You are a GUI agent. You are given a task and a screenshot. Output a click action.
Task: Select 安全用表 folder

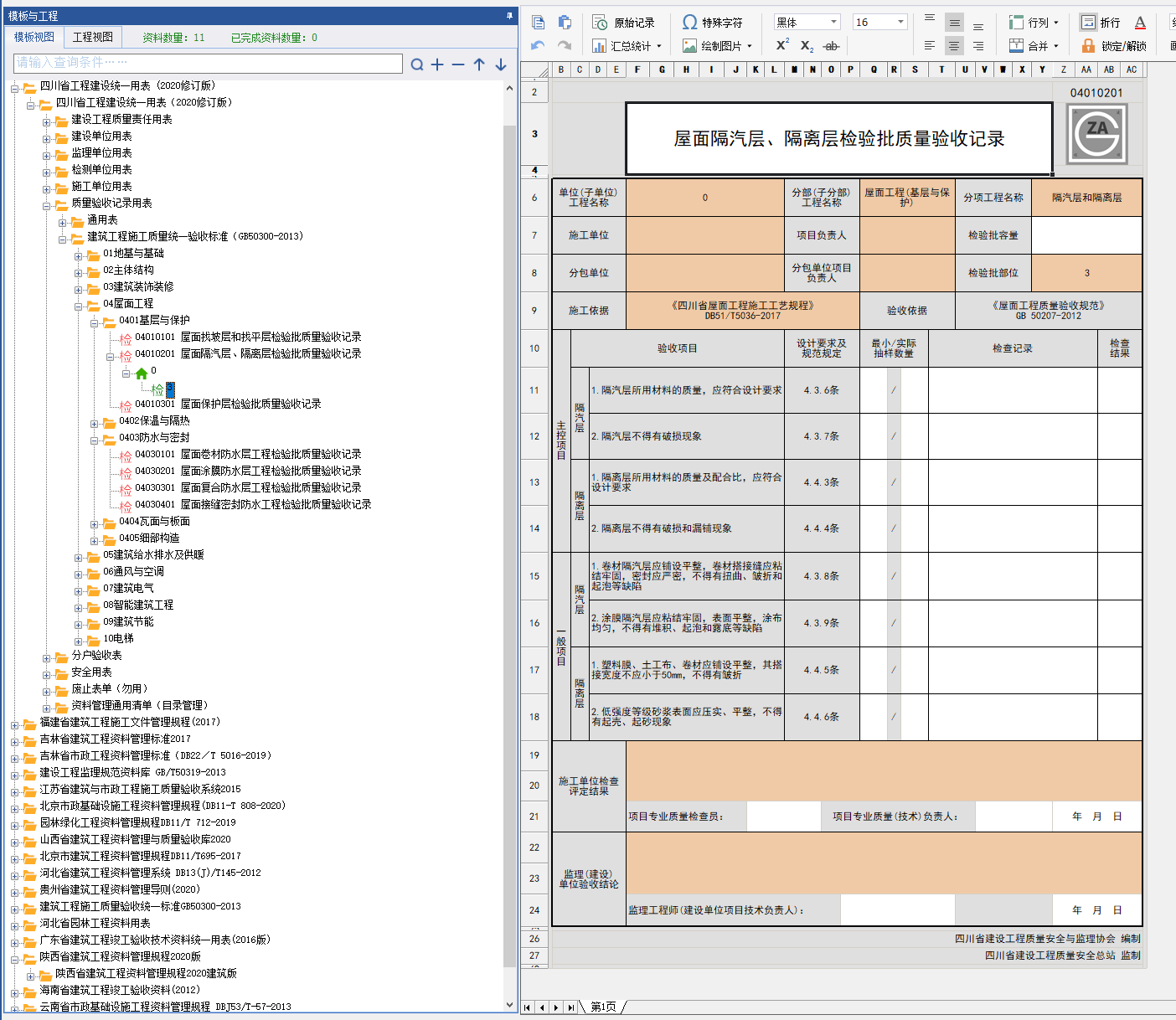pos(91,672)
